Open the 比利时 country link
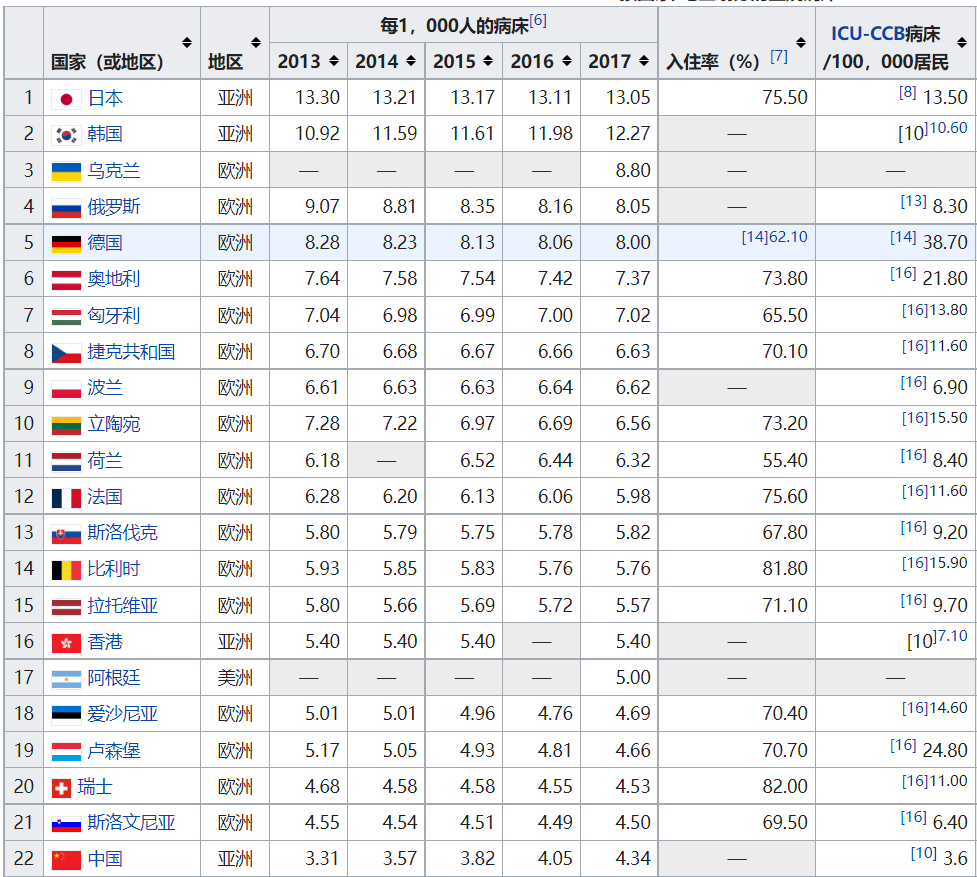 pyautogui.click(x=114, y=569)
